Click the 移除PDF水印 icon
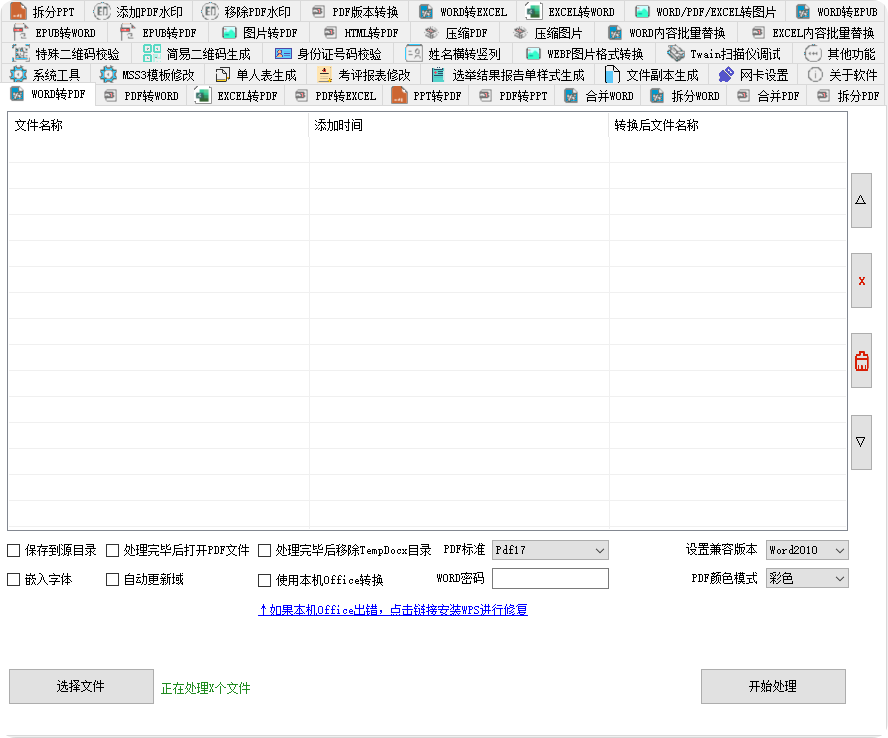Screen dimensions: 888x738 tap(210, 11)
